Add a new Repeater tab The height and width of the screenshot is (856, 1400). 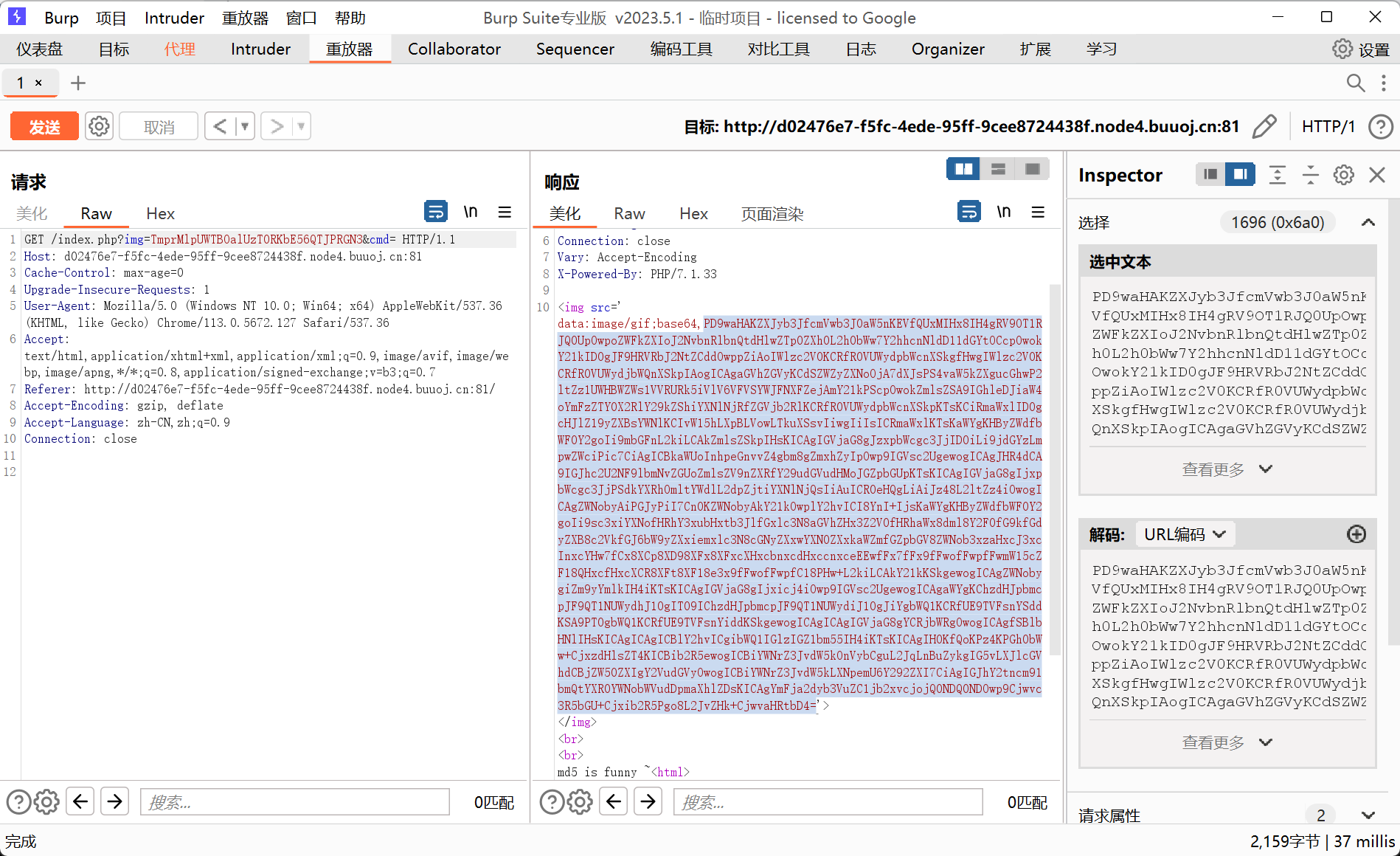coord(78,83)
